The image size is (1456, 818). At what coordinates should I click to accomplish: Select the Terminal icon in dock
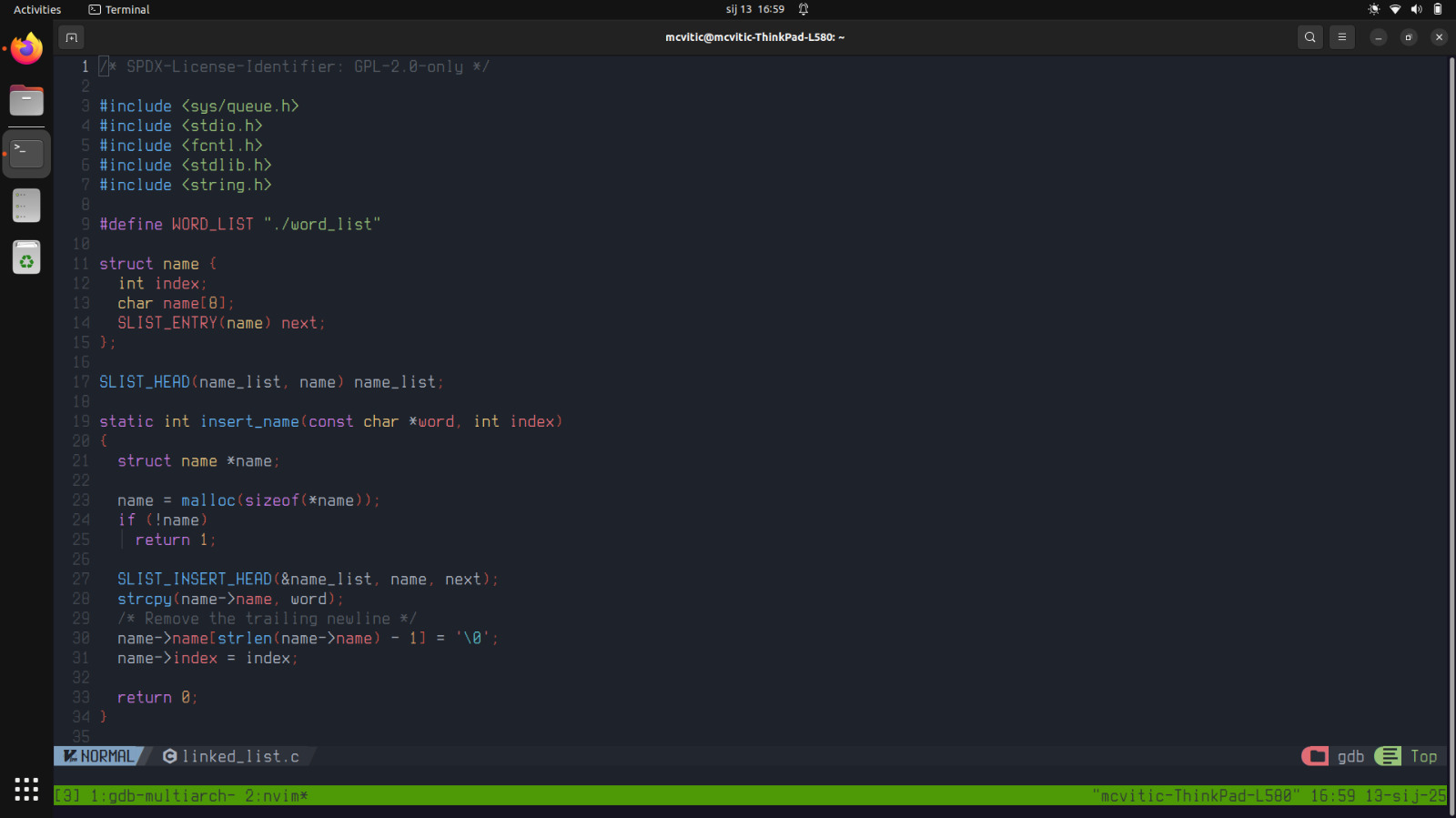[x=26, y=153]
